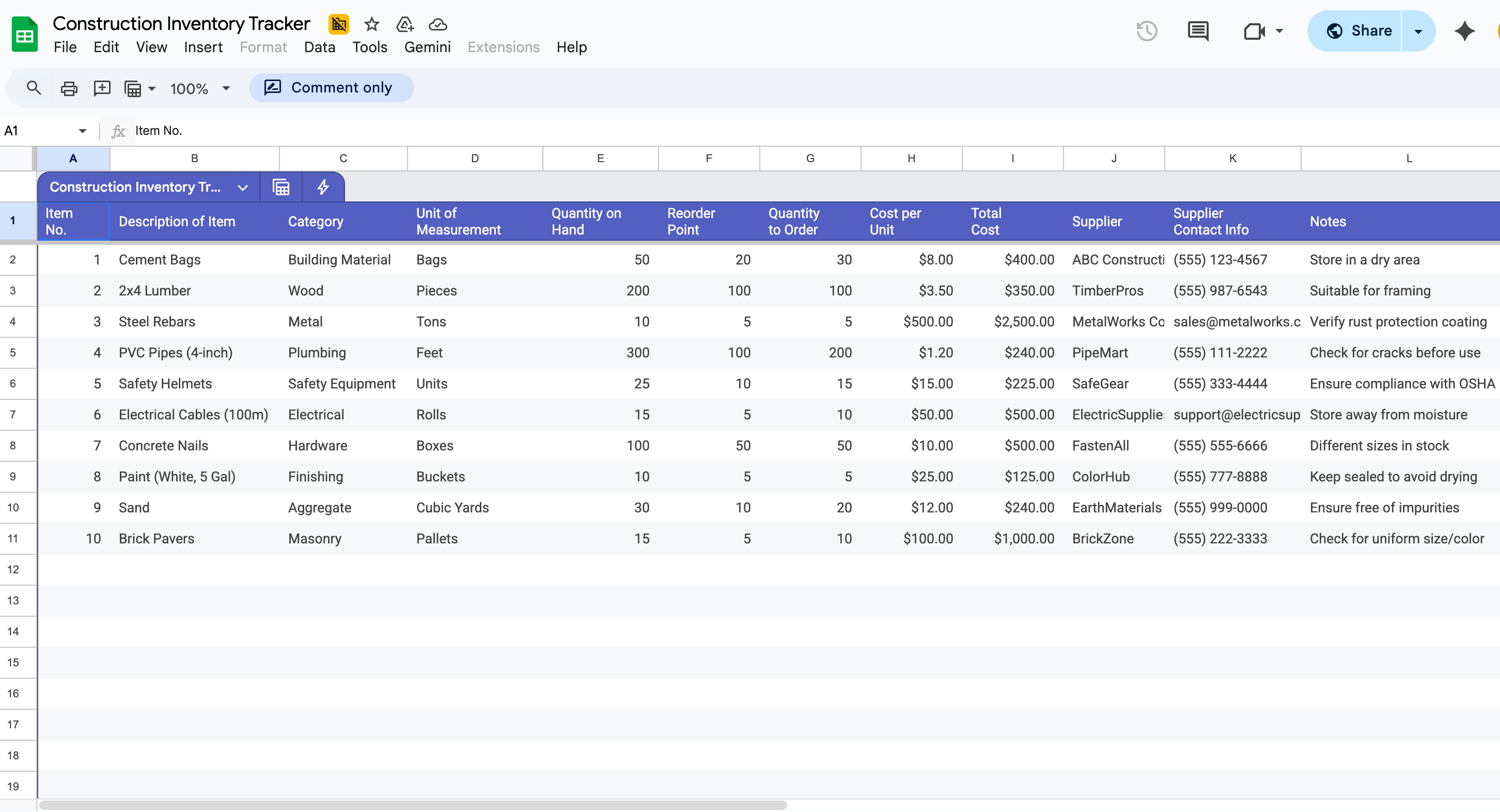
Task: Open the zoom percentage dropdown
Action: 200,88
